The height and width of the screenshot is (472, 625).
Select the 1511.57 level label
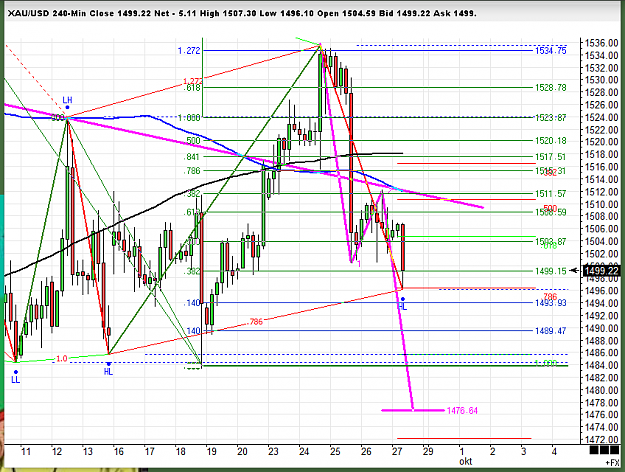550,194
